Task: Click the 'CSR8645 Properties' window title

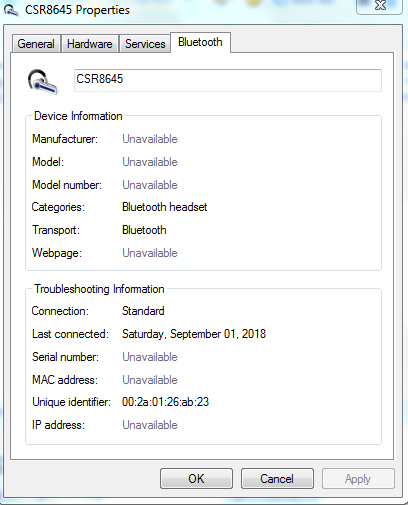Action: pyautogui.click(x=77, y=10)
